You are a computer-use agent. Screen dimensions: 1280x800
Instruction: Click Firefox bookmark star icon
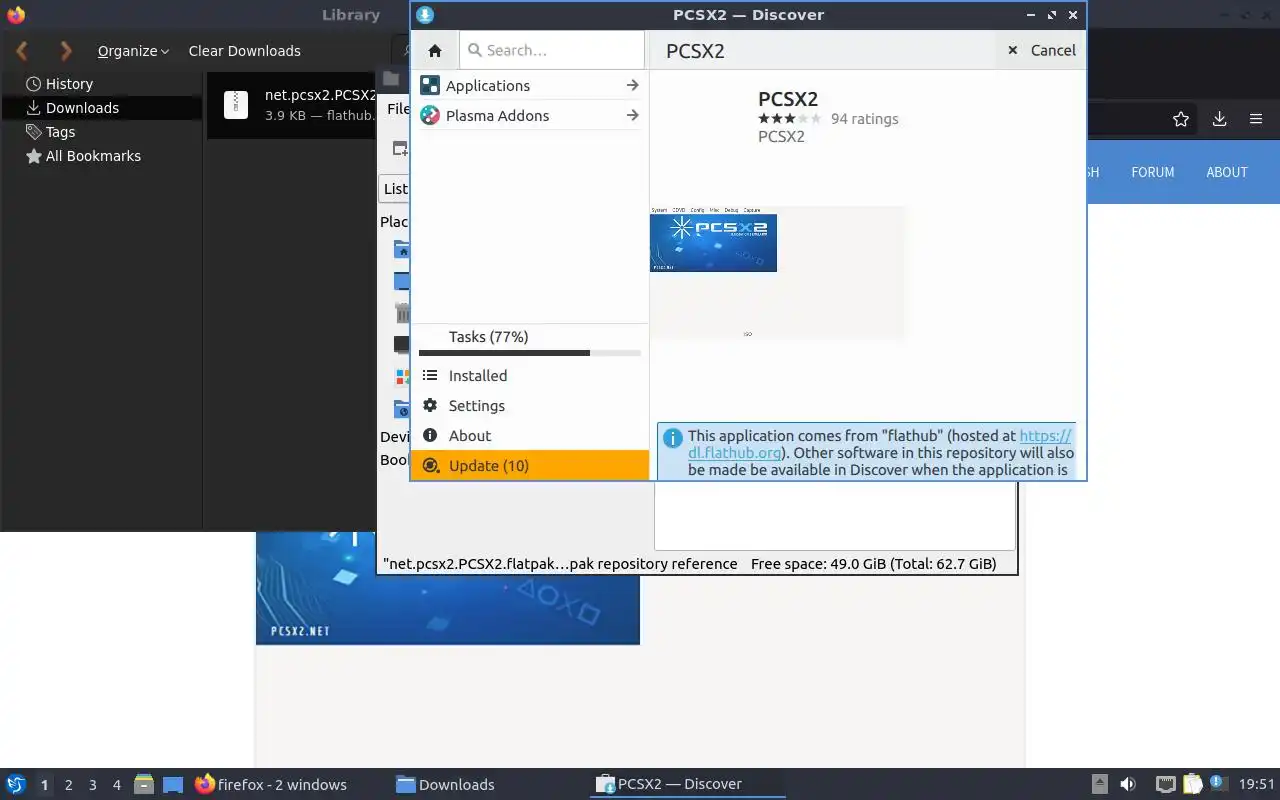[1181, 119]
